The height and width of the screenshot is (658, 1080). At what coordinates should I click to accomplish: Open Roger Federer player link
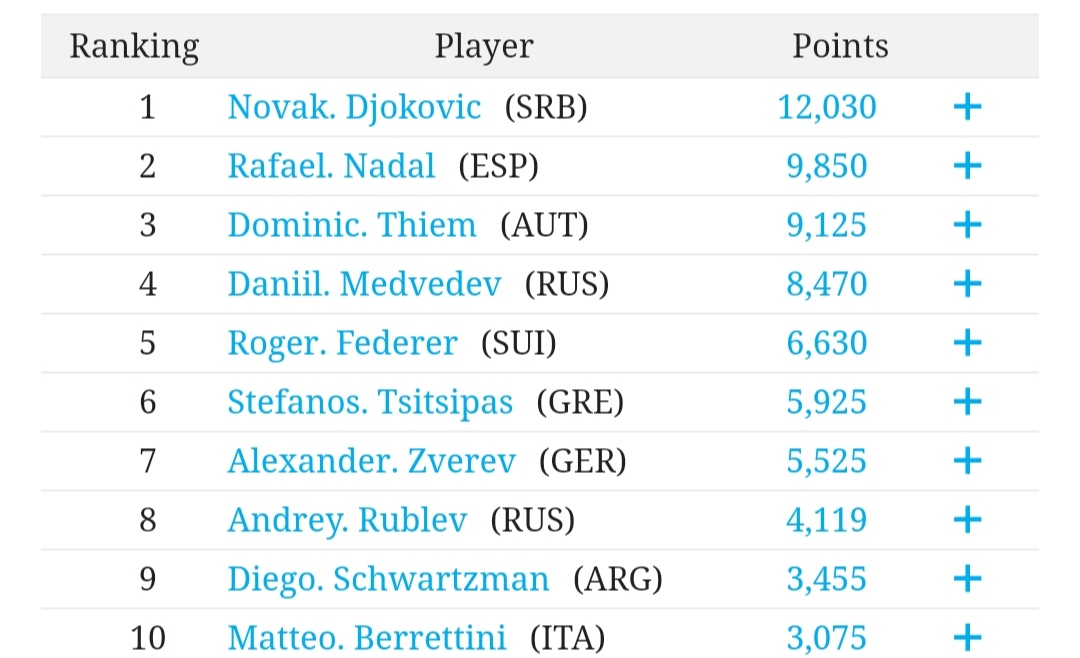pos(342,343)
